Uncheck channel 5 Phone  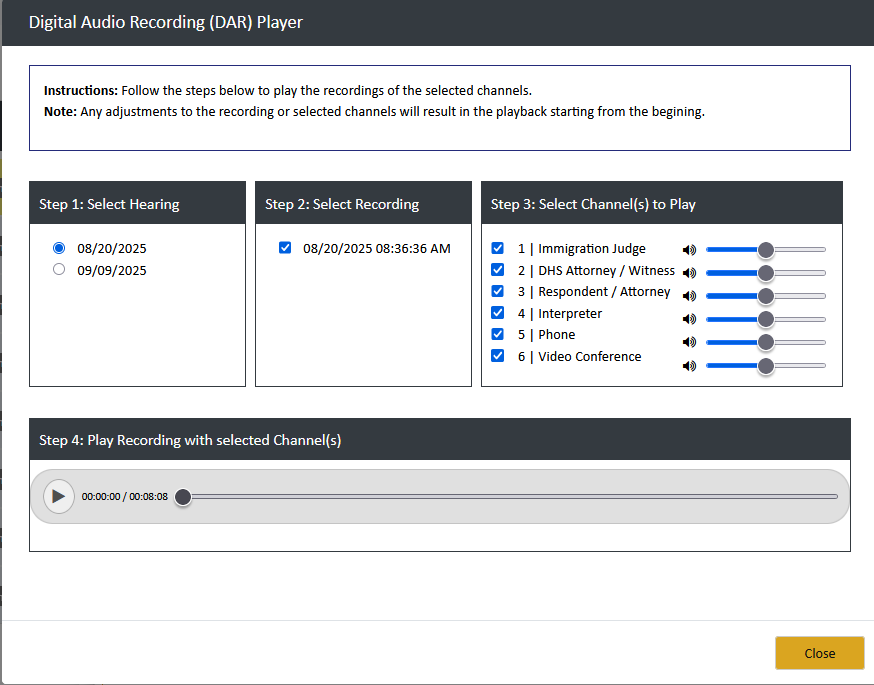pos(498,334)
